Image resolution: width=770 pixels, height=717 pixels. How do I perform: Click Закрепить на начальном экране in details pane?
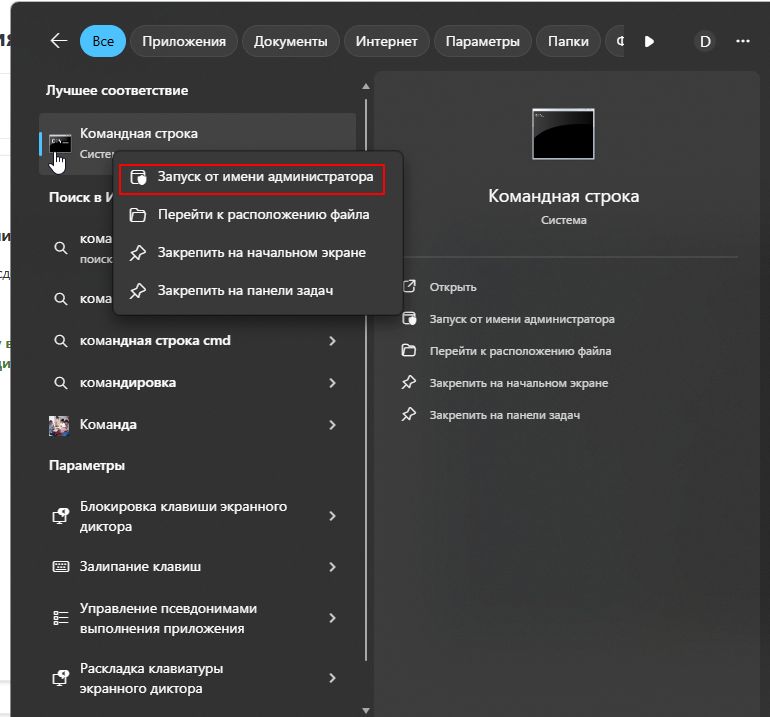click(519, 383)
